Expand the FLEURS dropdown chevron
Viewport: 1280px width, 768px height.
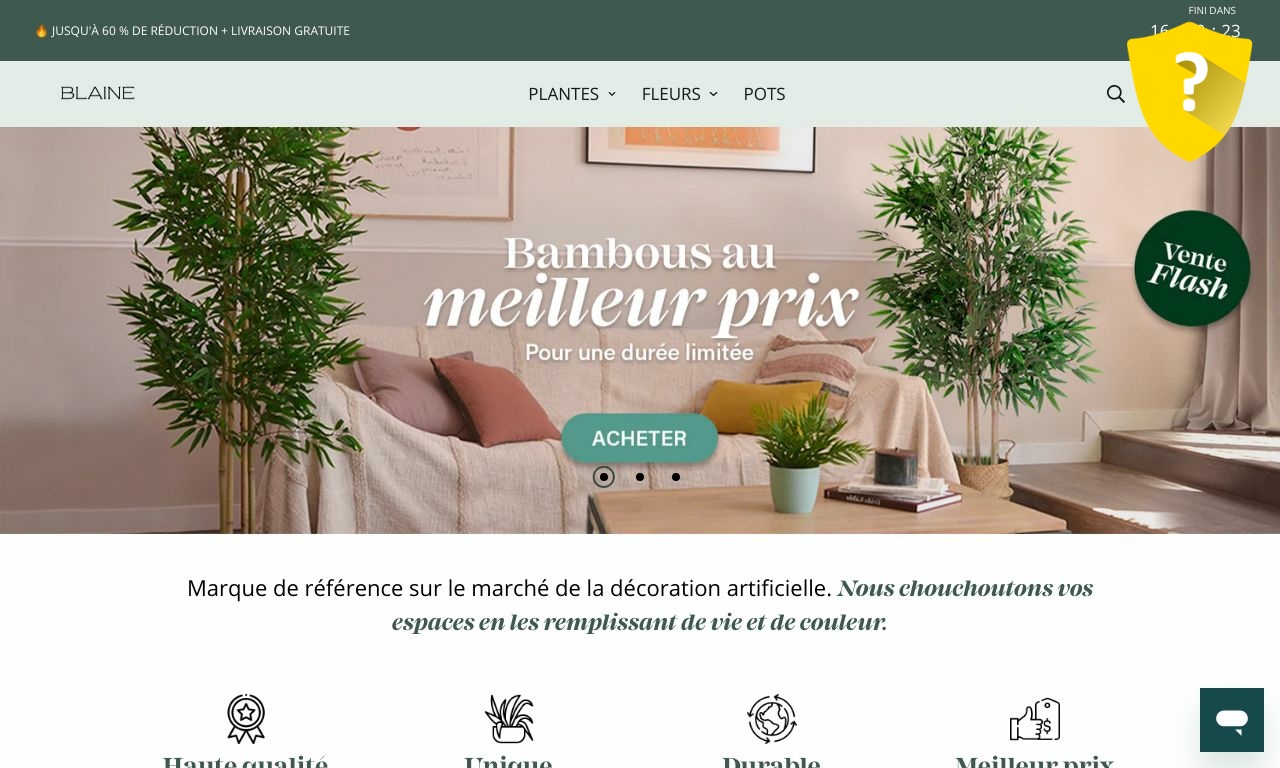click(713, 94)
